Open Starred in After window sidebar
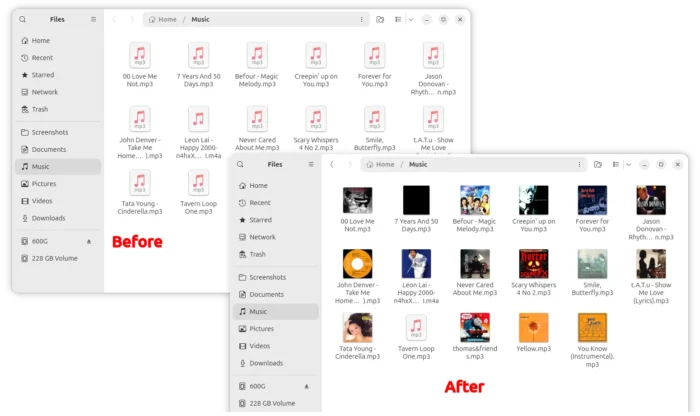700x416 pixels. click(276, 220)
